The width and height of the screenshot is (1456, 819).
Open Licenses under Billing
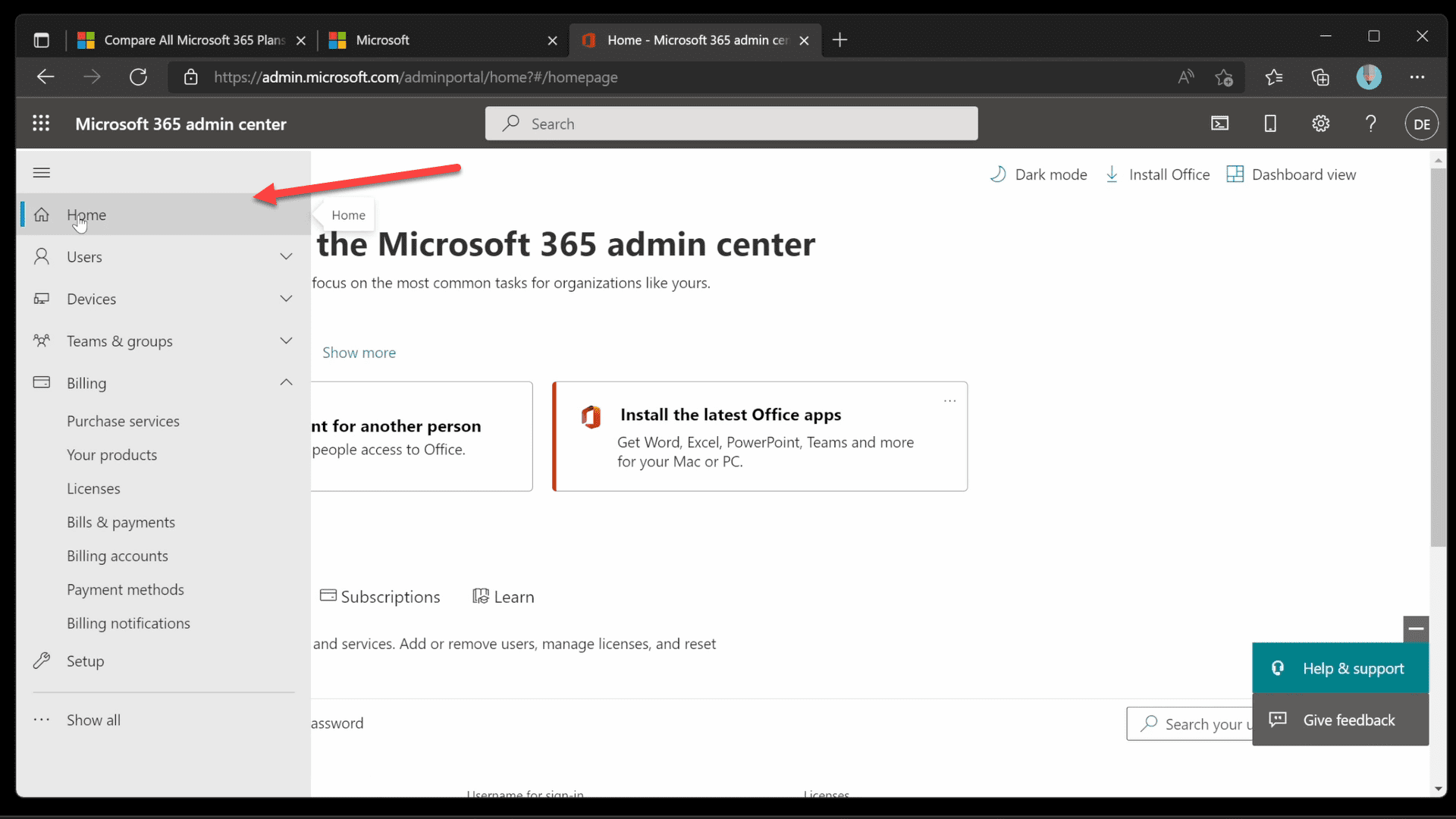(93, 488)
